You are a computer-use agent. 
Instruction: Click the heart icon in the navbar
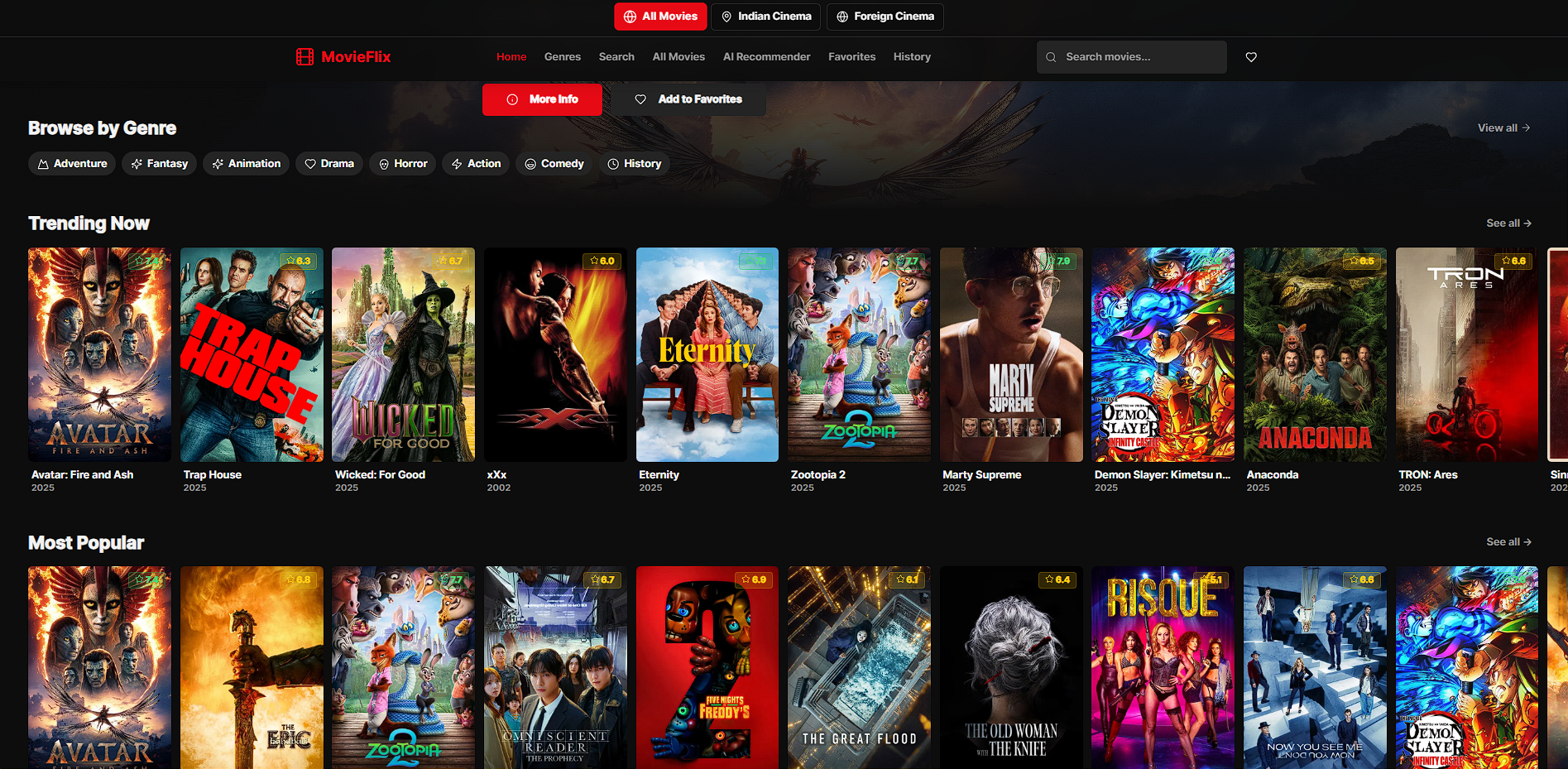pyautogui.click(x=1250, y=57)
